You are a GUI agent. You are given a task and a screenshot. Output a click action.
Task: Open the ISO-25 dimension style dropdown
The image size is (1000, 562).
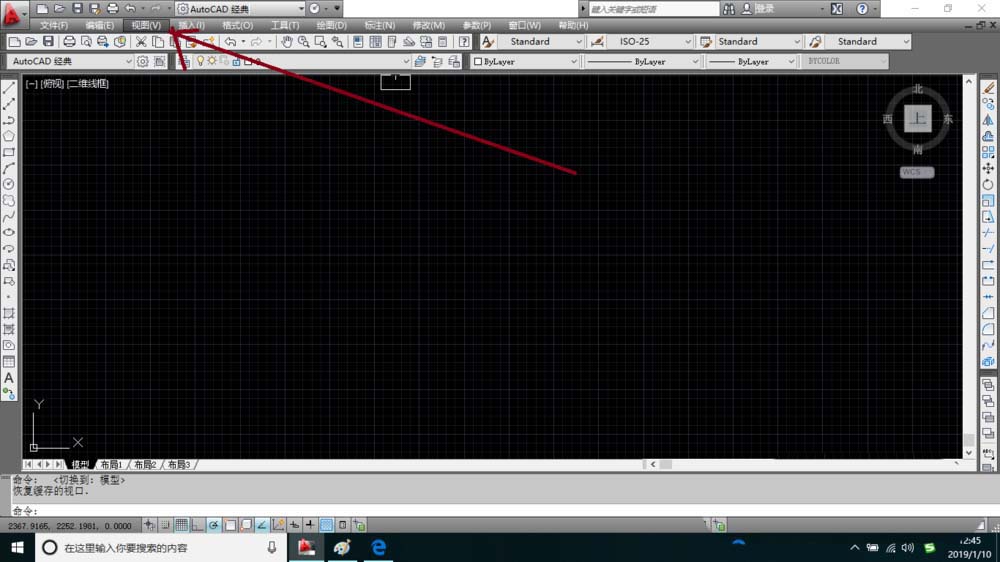[651, 41]
